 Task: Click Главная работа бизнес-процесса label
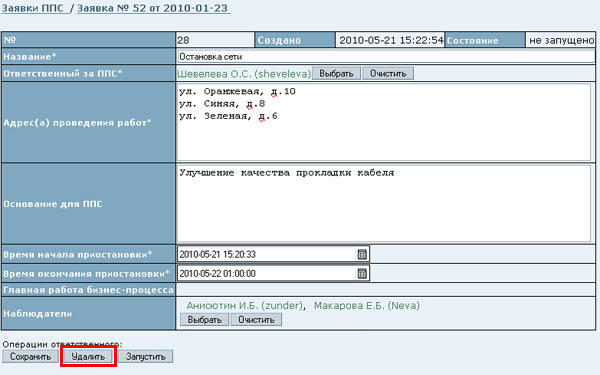[x=88, y=290]
